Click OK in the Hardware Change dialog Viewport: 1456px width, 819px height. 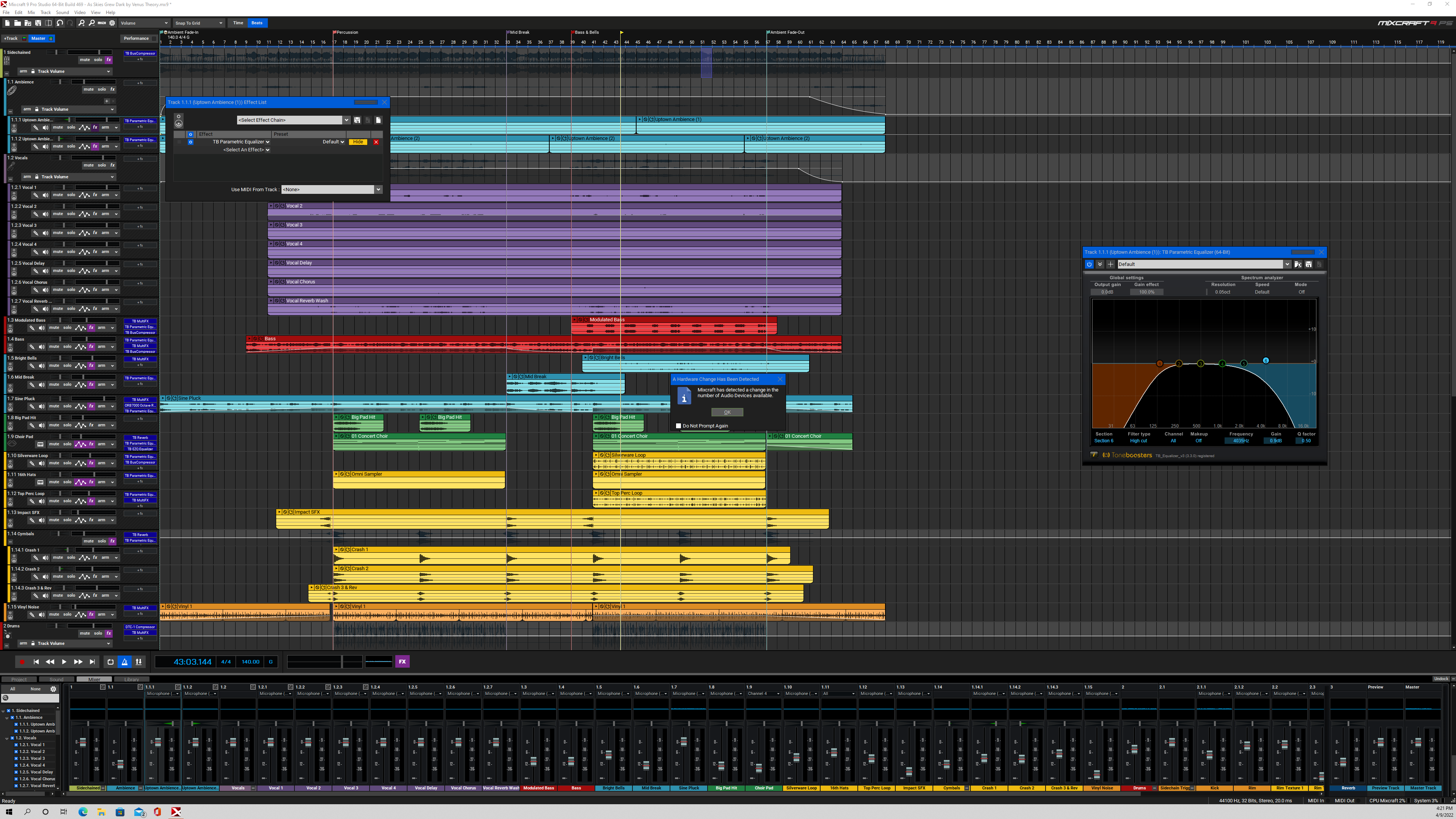(x=727, y=412)
